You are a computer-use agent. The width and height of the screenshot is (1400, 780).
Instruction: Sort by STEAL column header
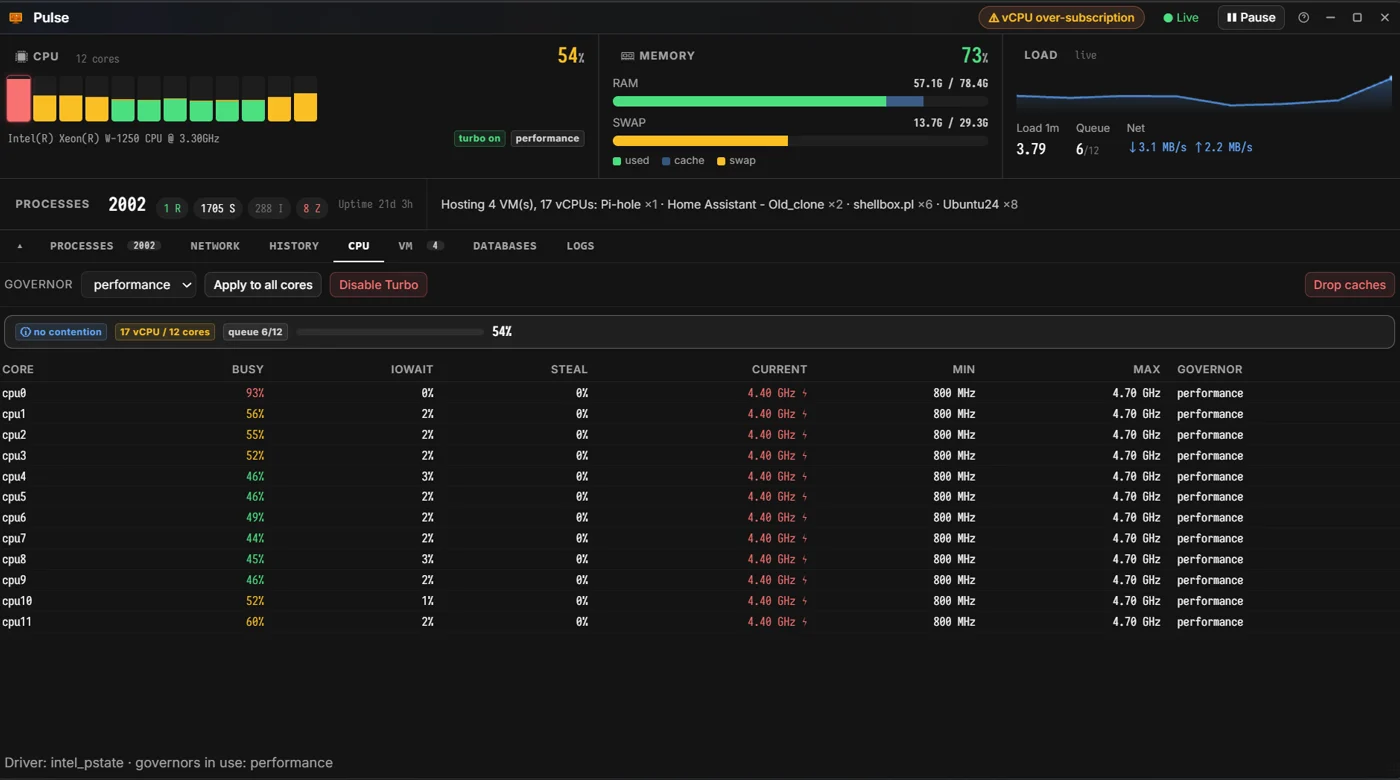coord(569,370)
